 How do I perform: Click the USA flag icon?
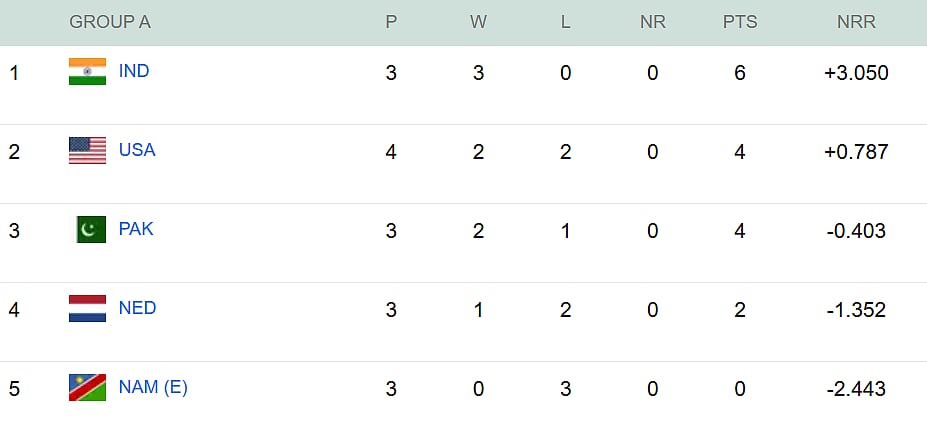click(x=87, y=151)
